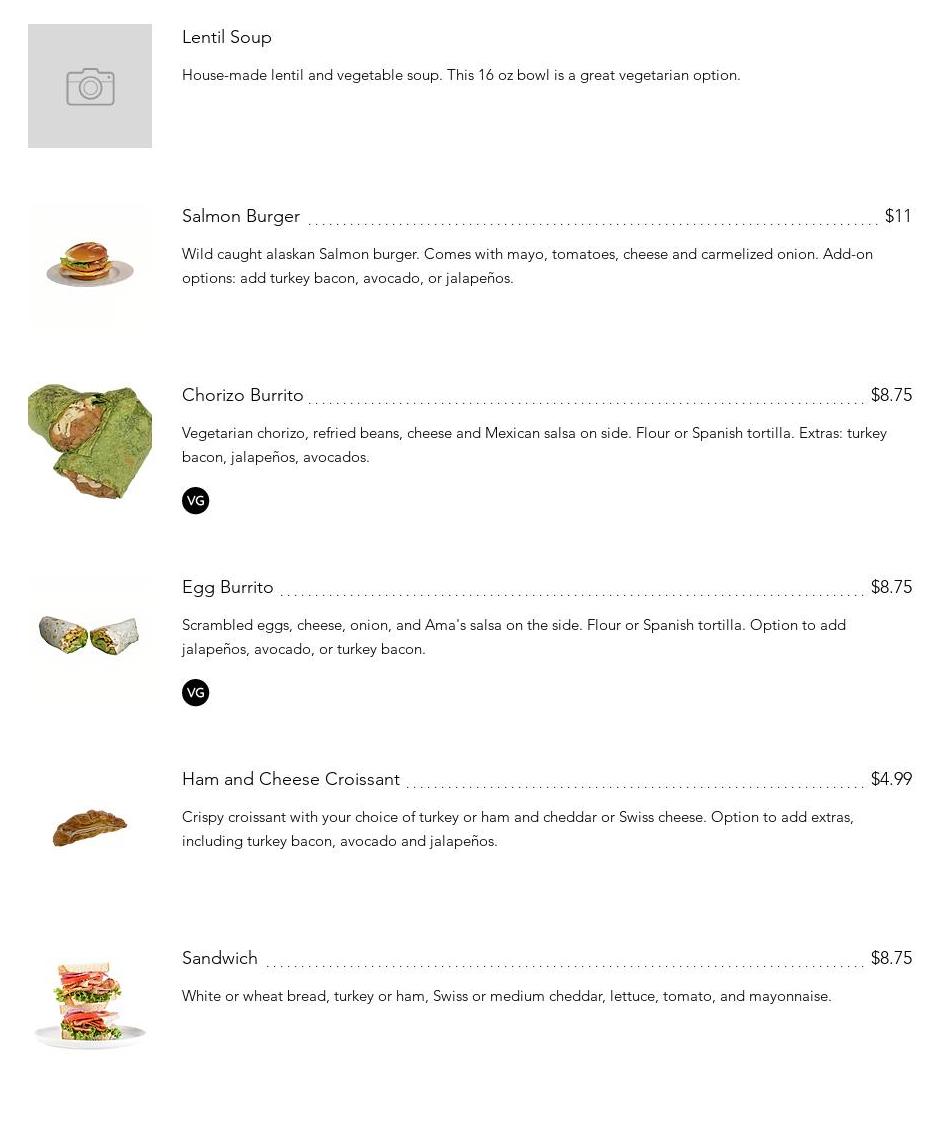Click the Lentil Soup placeholder camera image
The image size is (945, 1122).
90,86
